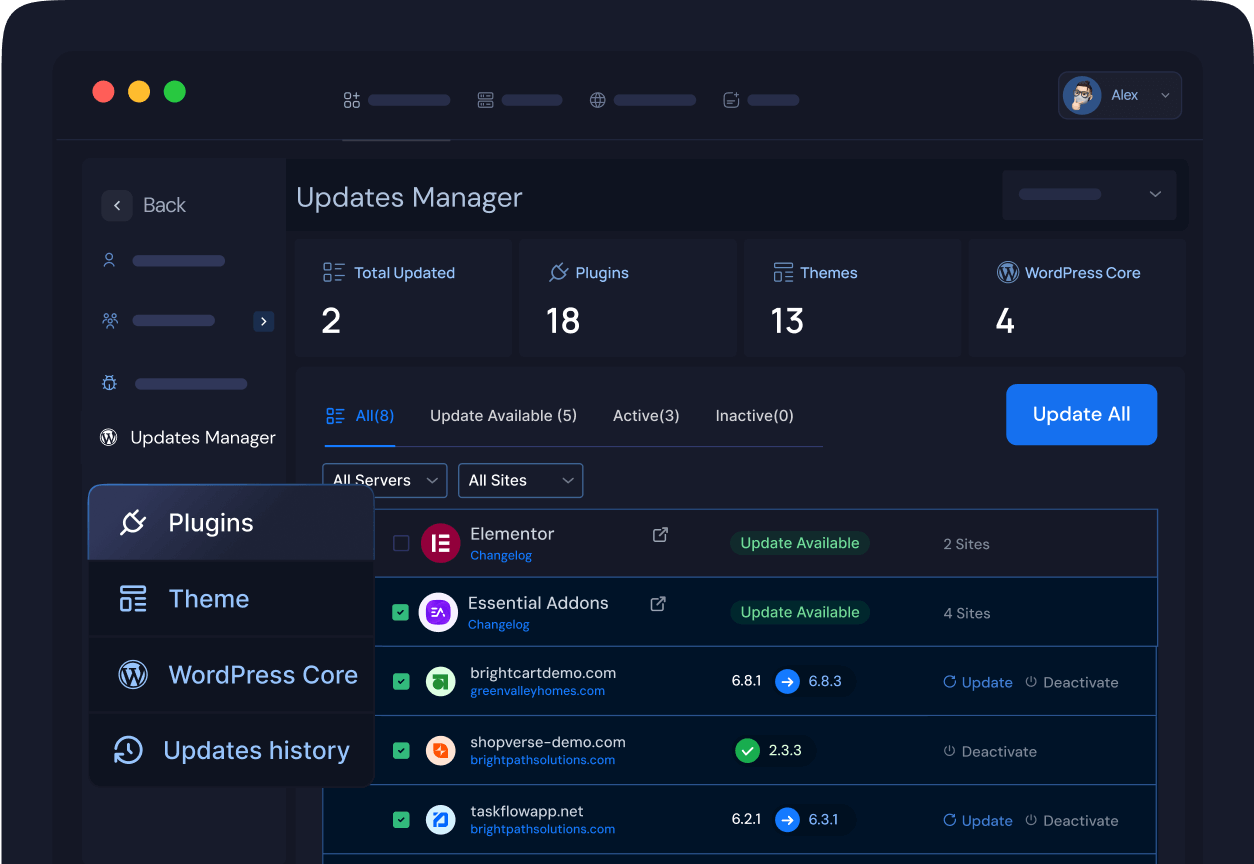
Task: Click the Elementor plugin logo
Action: pyautogui.click(x=440, y=543)
